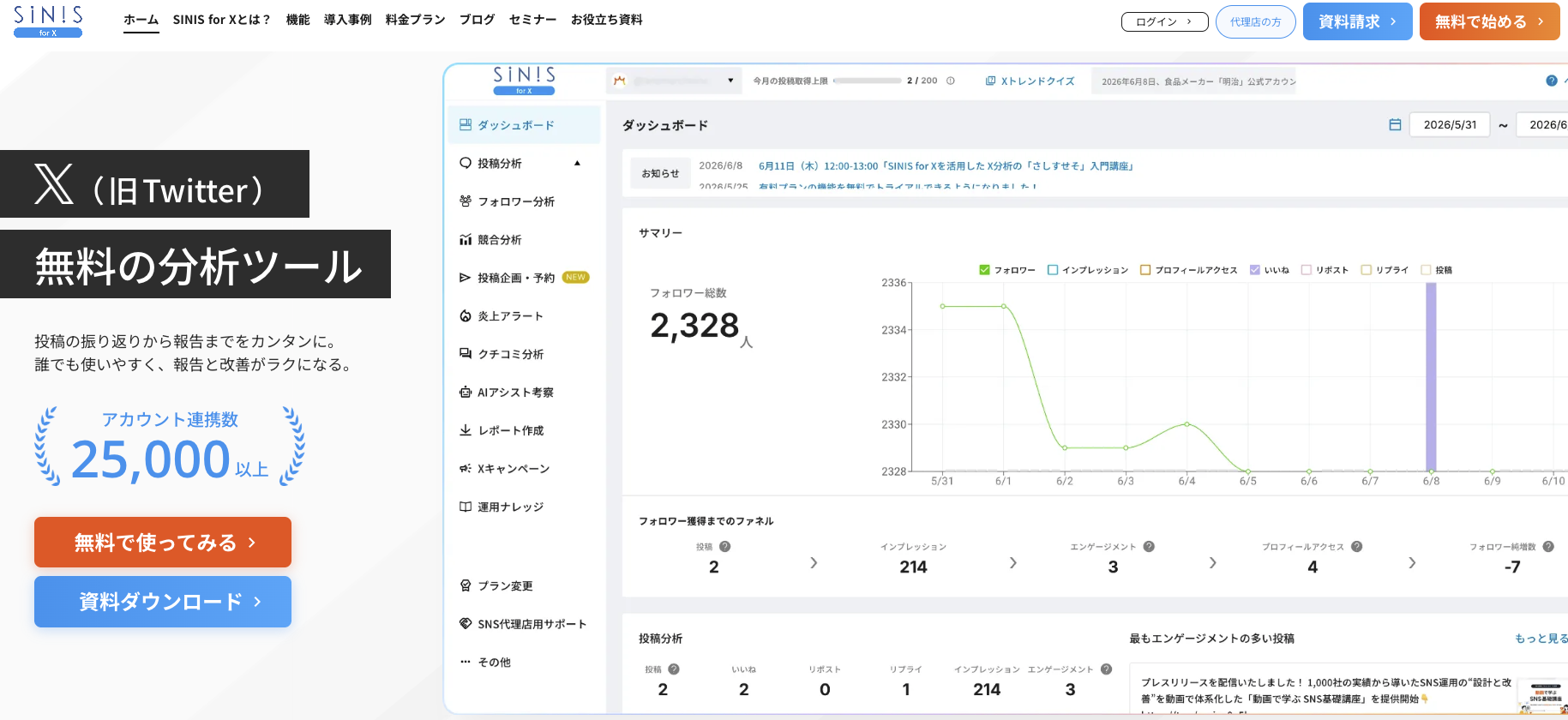Click the download icon for レポート作成
Image resolution: width=1568 pixels, height=720 pixels.
point(465,430)
